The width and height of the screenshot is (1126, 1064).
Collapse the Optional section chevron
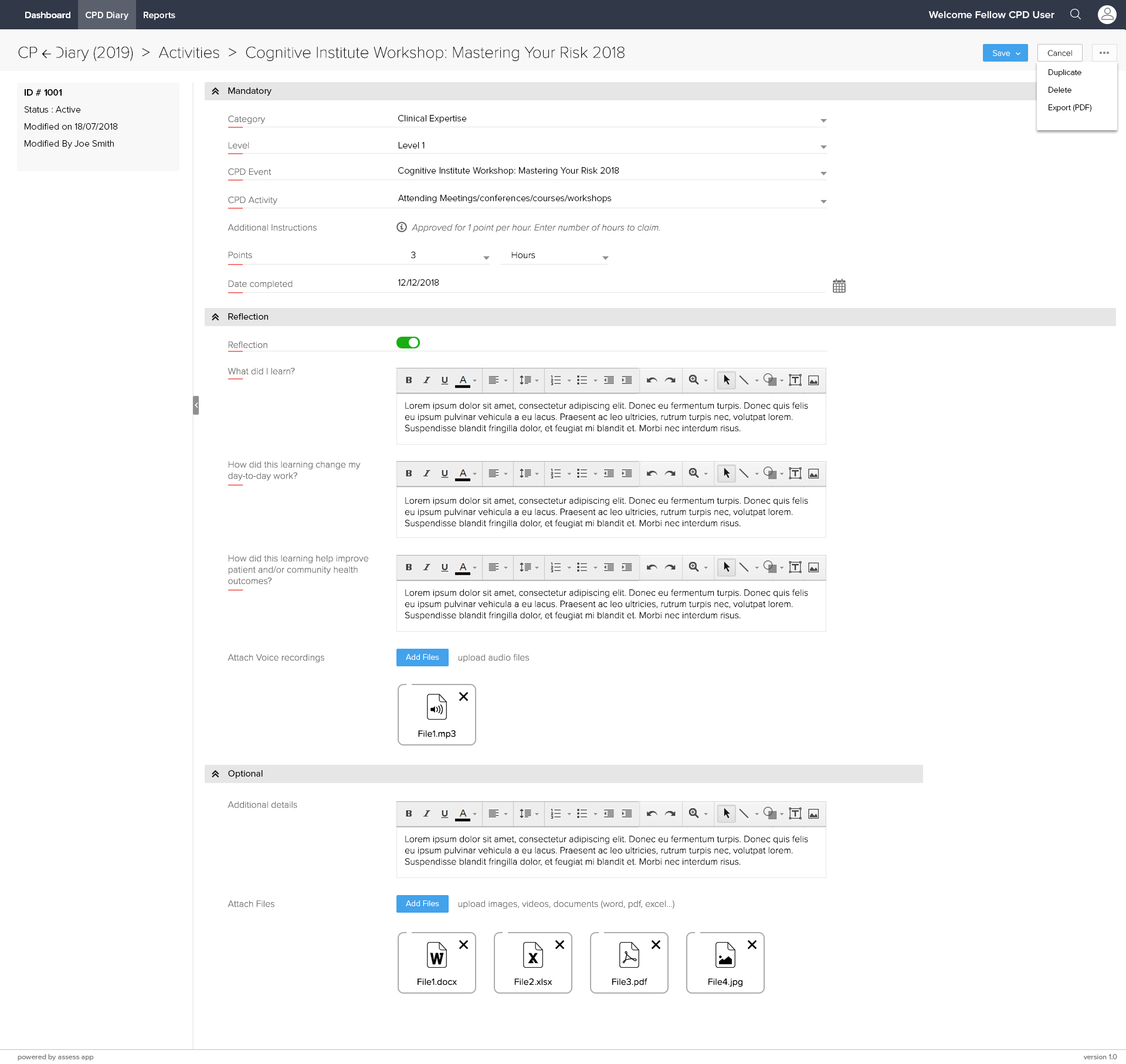[x=215, y=774]
